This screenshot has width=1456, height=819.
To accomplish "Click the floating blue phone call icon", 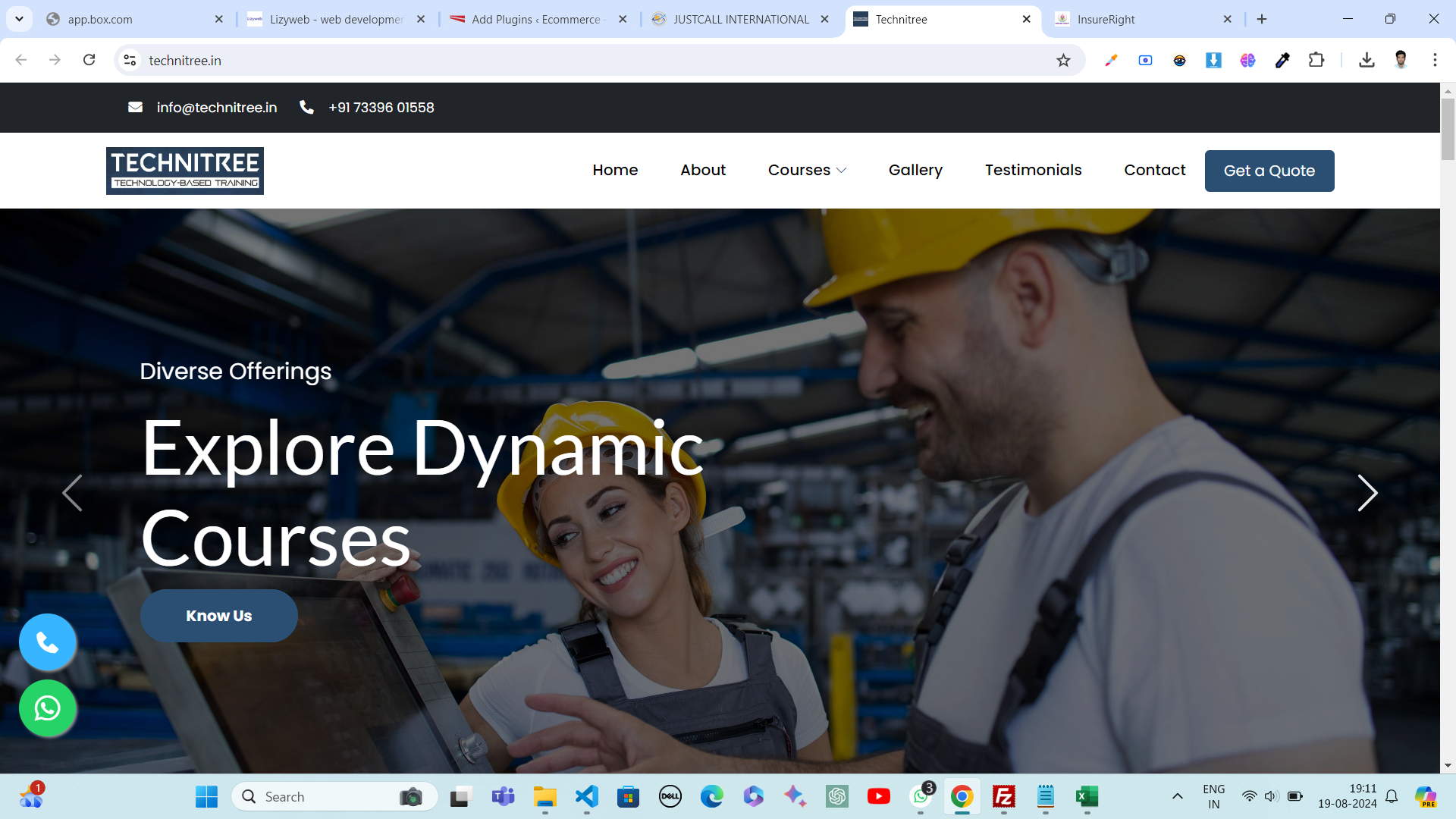I will tap(47, 642).
